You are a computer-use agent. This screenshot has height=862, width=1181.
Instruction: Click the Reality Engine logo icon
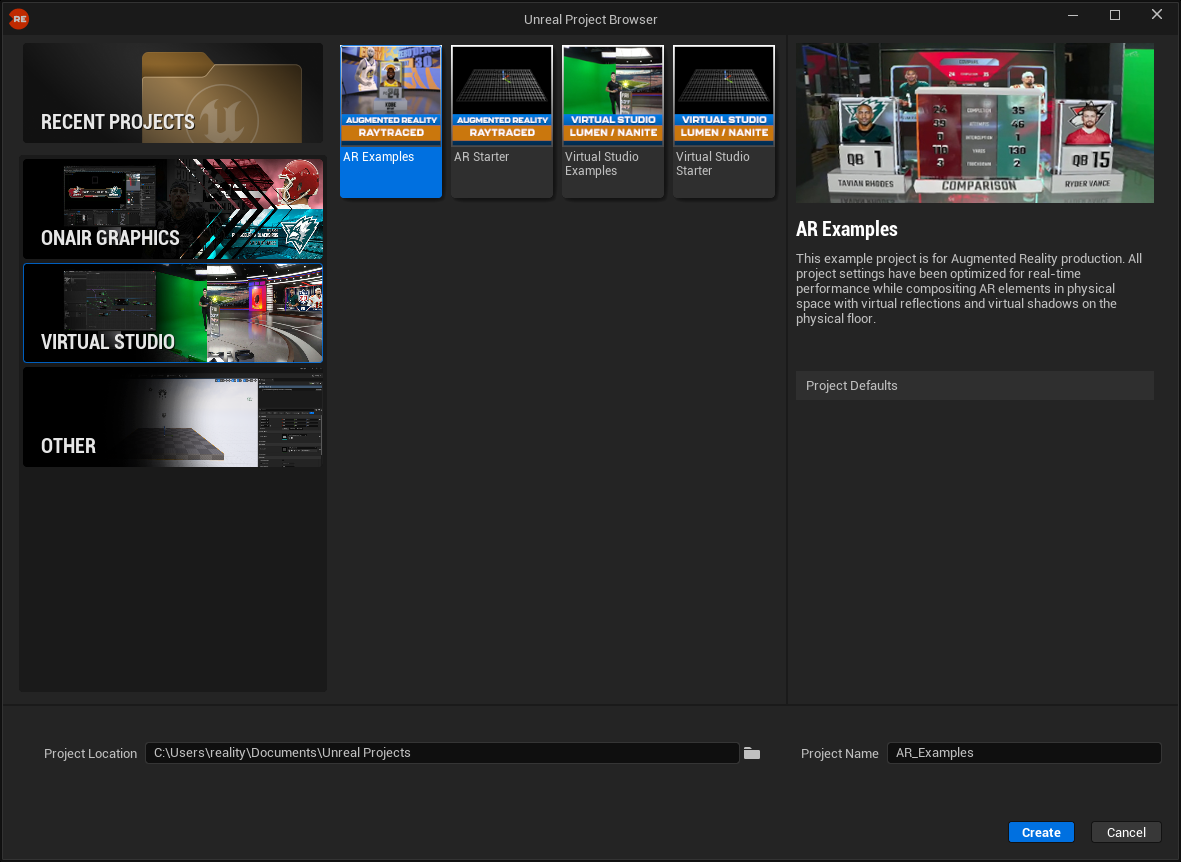click(18, 19)
